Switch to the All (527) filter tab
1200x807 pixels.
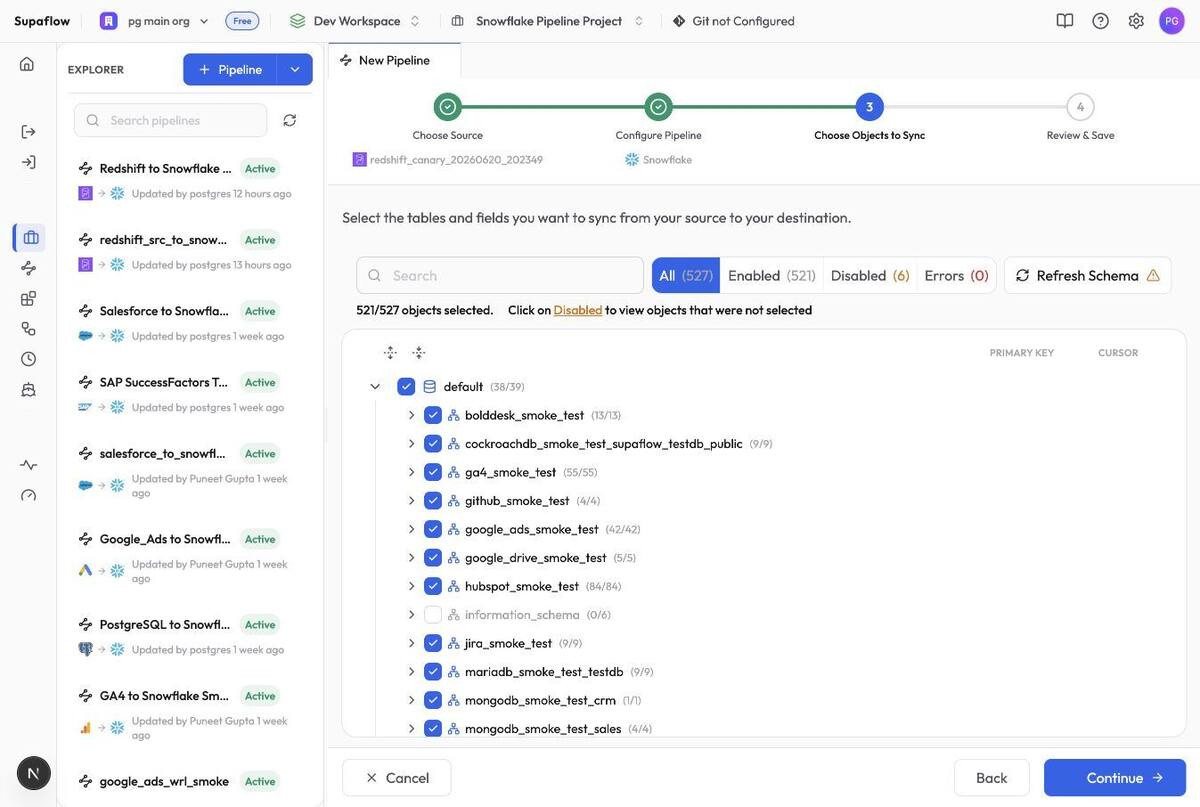686,275
